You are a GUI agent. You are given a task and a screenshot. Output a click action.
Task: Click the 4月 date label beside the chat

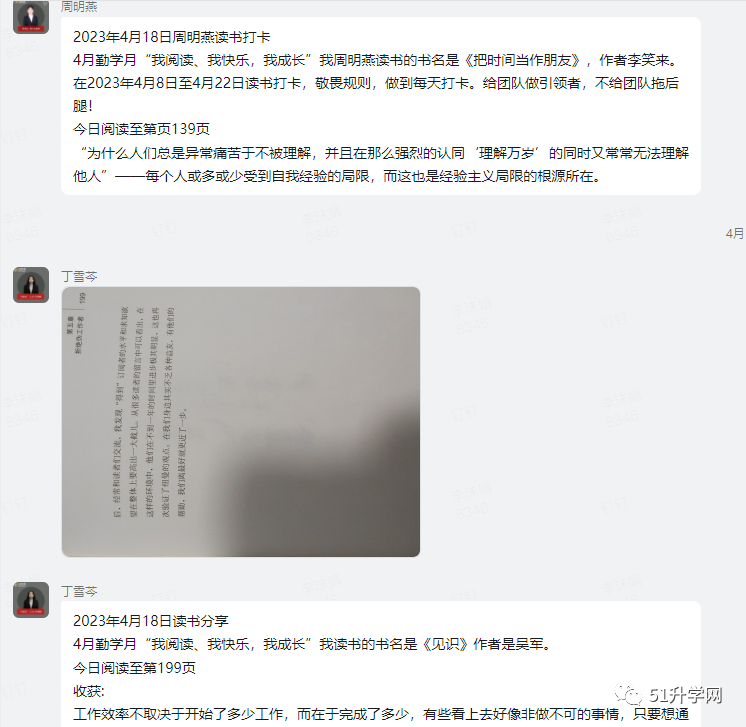pos(736,233)
